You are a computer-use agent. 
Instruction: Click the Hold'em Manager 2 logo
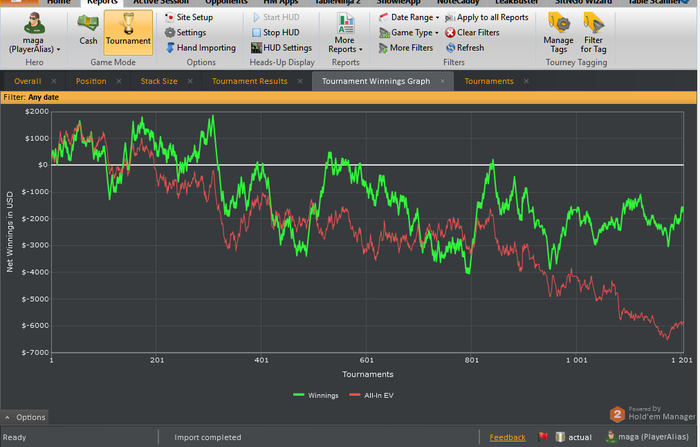tap(617, 414)
